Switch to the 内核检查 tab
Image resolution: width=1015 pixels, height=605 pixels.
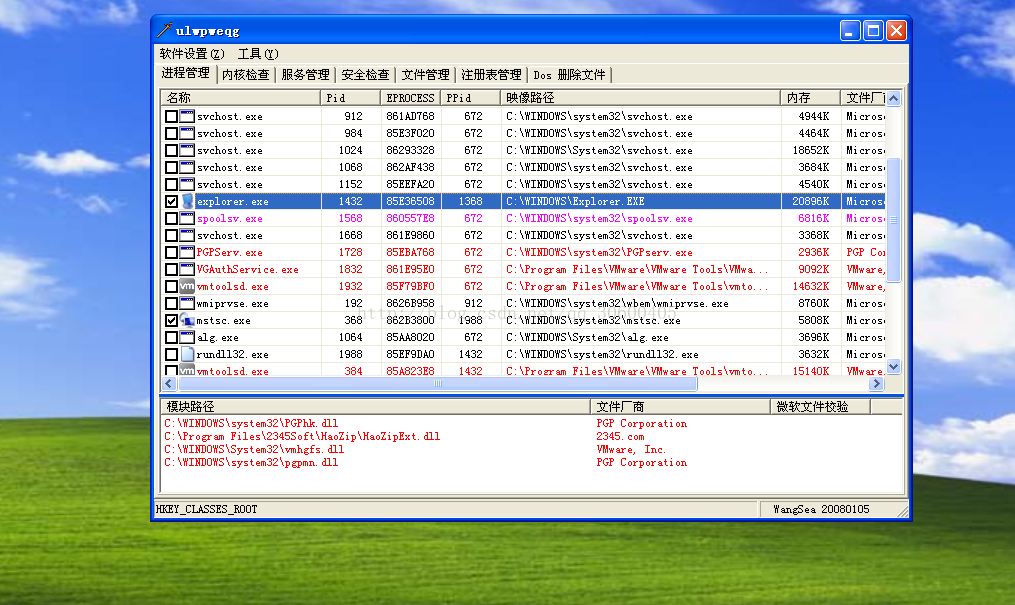[x=245, y=75]
